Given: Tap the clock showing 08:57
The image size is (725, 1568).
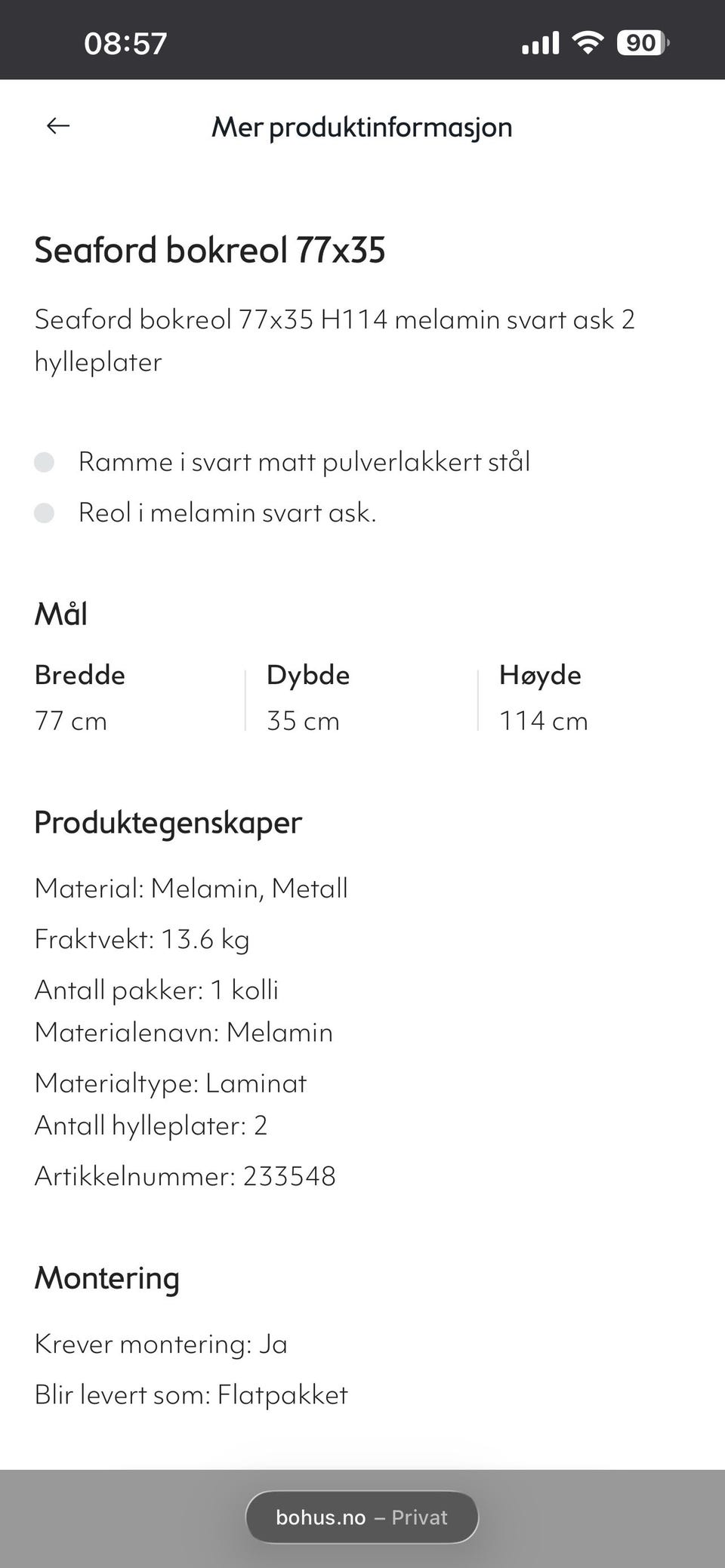Looking at the screenshot, I should [x=125, y=44].
